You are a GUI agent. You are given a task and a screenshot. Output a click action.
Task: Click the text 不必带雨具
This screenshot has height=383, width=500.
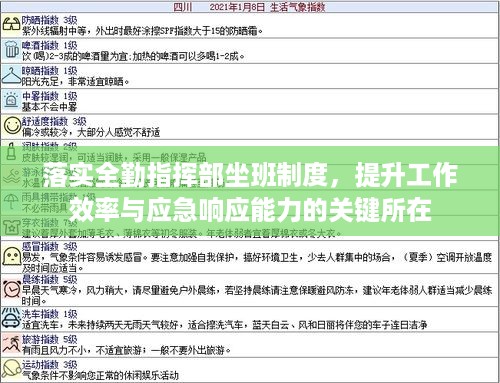pos(45,208)
